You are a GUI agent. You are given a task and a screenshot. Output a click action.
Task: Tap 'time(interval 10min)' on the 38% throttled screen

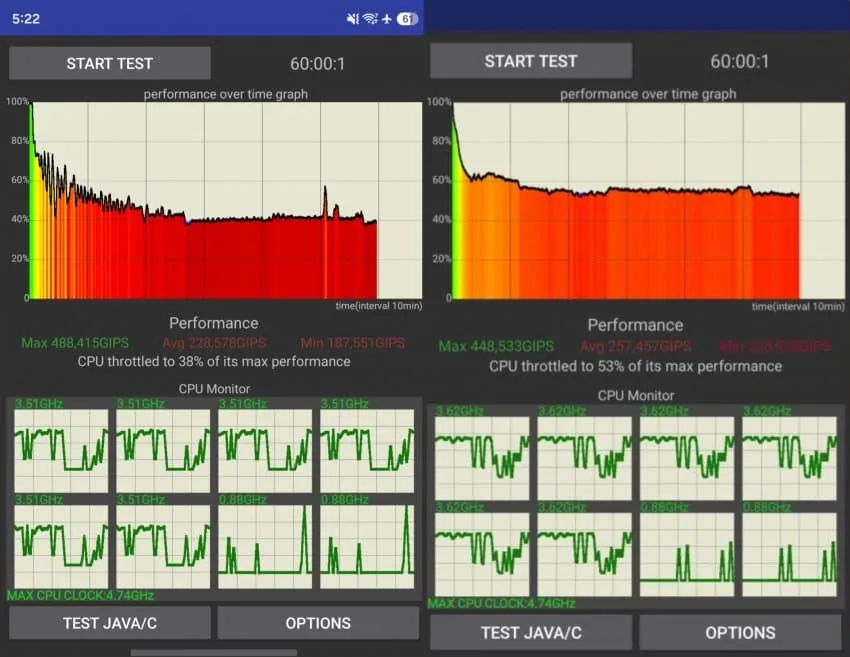378,306
